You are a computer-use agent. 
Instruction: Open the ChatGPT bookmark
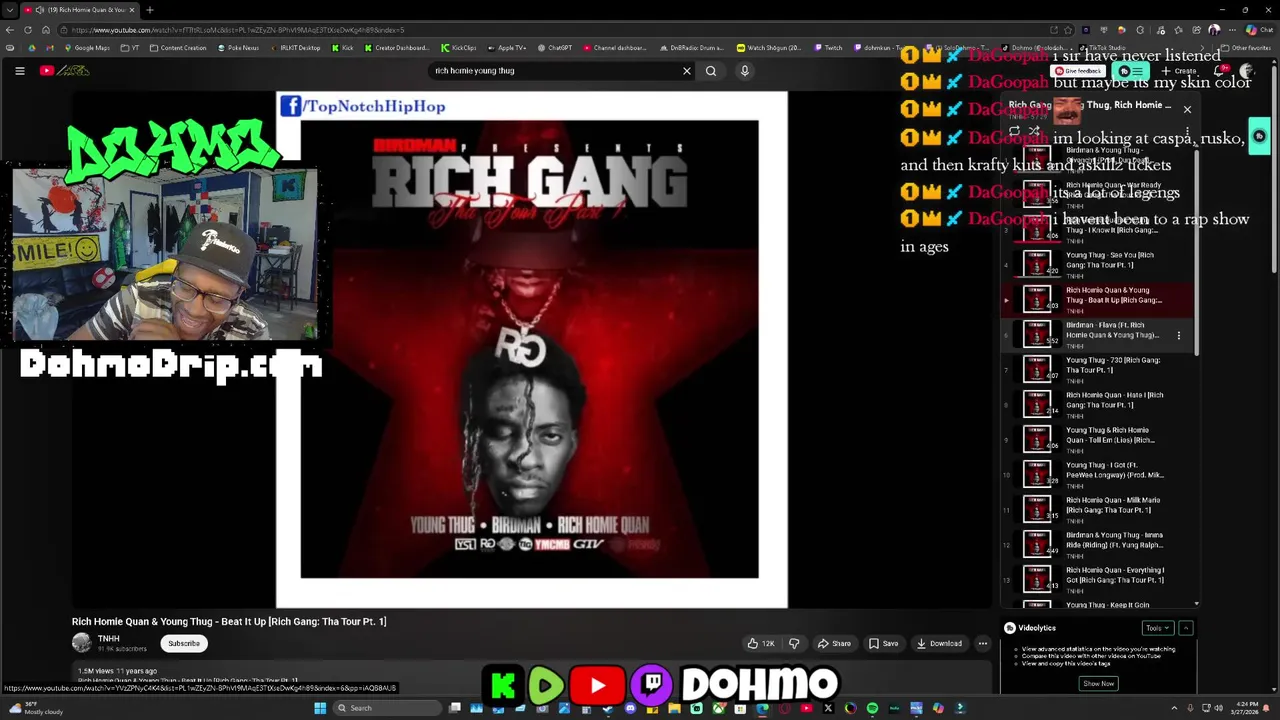pyautogui.click(x=554, y=48)
